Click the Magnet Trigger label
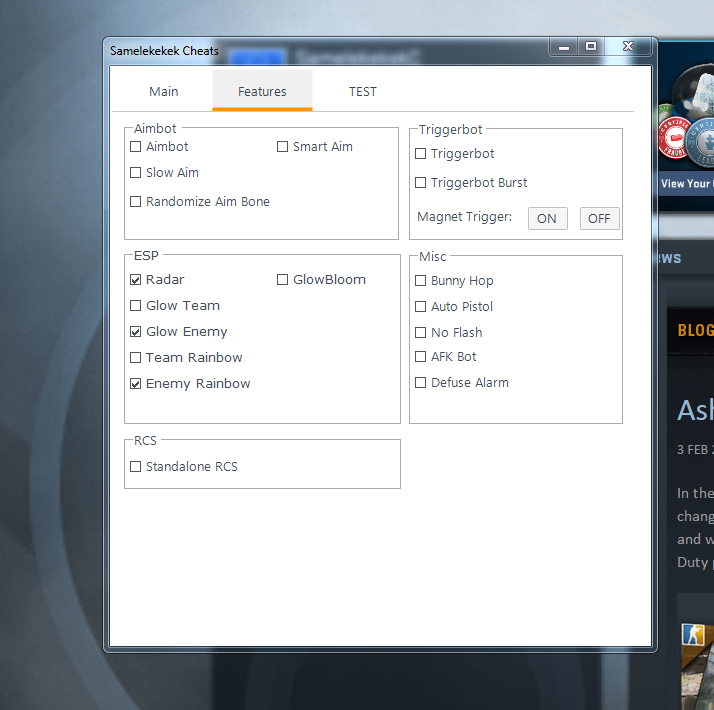Image resolution: width=714 pixels, height=710 pixels. coord(464,217)
